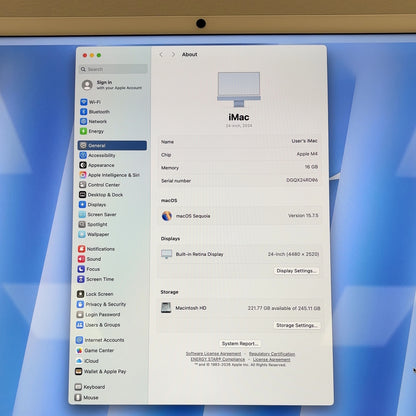The width and height of the screenshot is (416, 416).
Task: Go forward with the right chevron
Action: pos(173,54)
